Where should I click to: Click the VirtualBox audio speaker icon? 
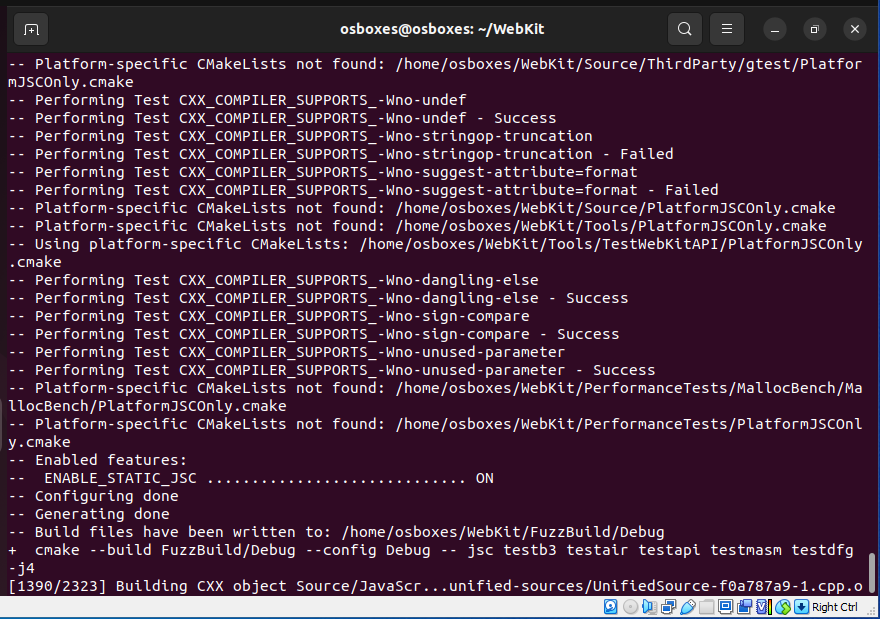click(x=649, y=607)
